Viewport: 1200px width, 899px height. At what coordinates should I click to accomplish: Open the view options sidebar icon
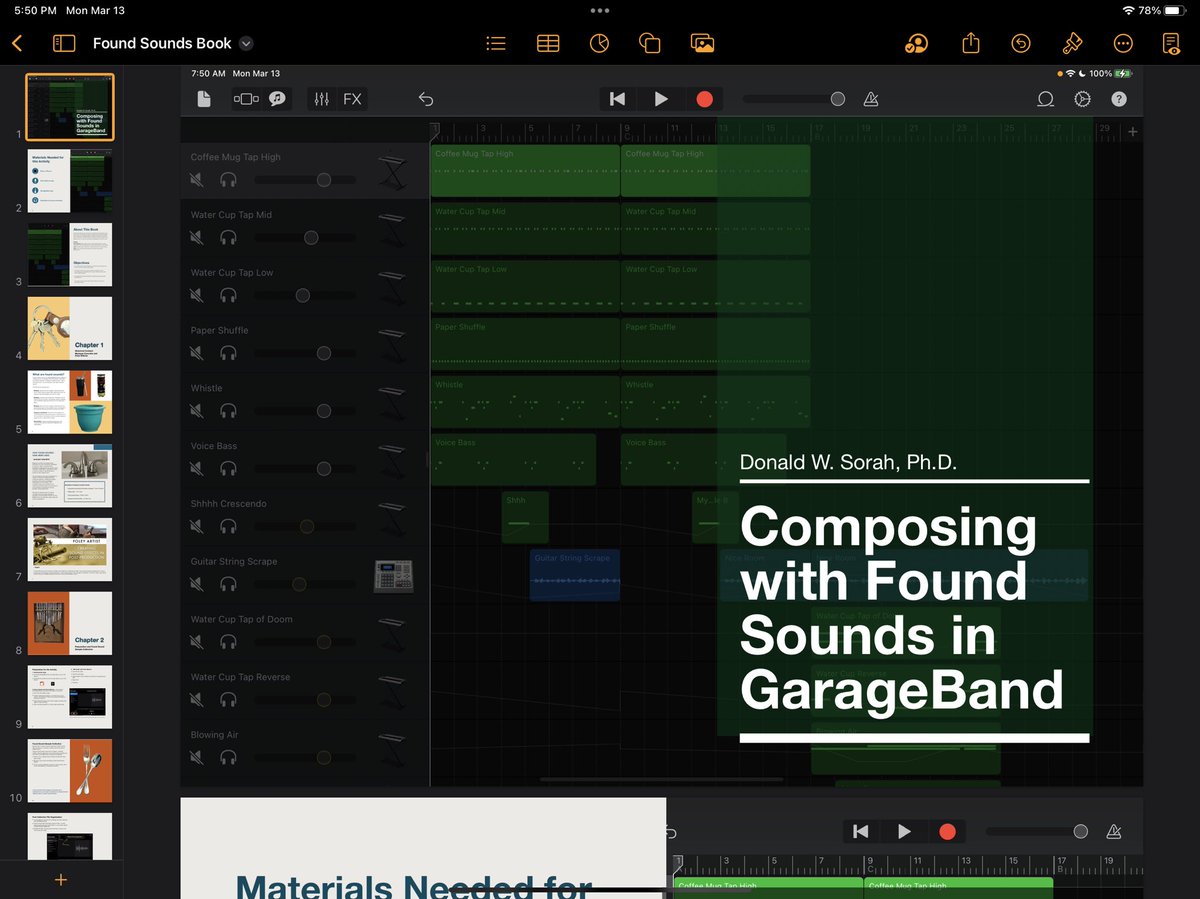click(64, 44)
